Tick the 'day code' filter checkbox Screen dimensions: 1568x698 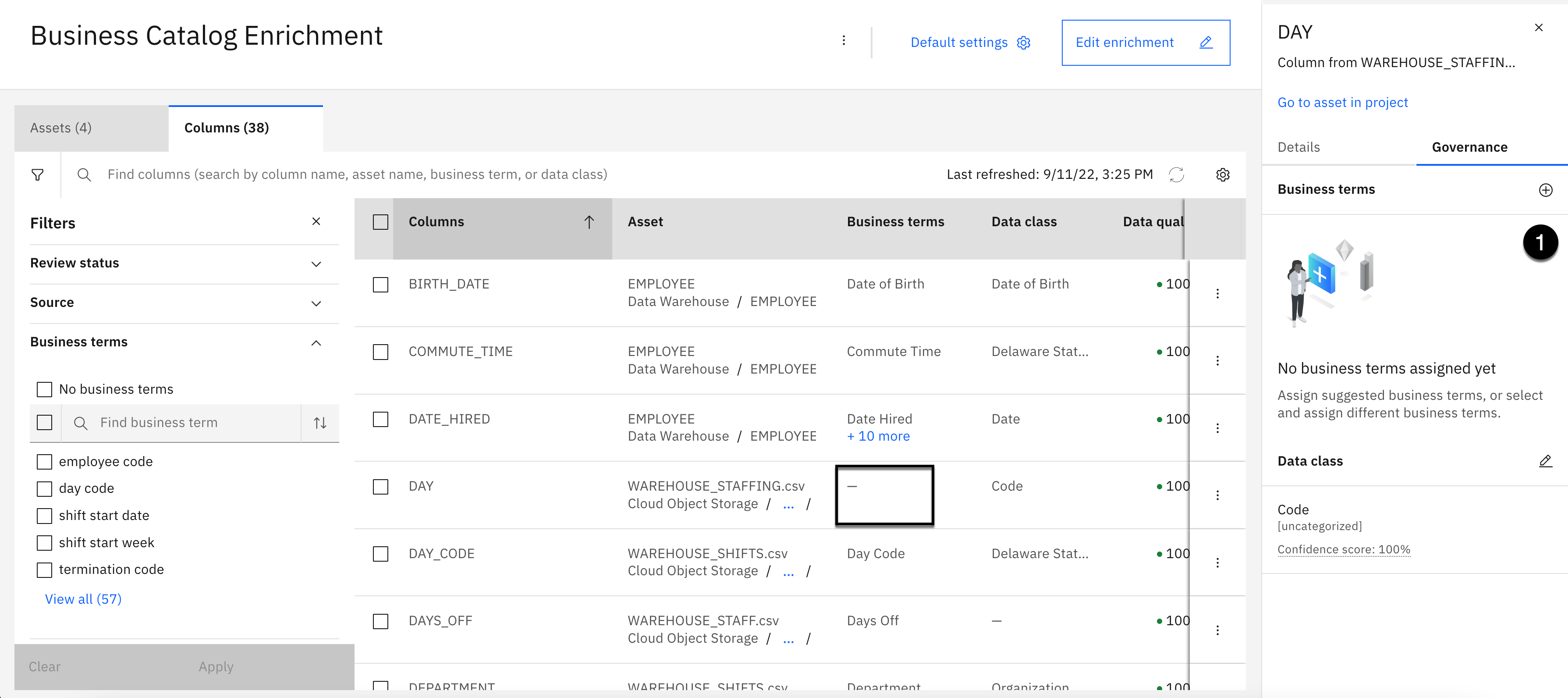(x=44, y=488)
